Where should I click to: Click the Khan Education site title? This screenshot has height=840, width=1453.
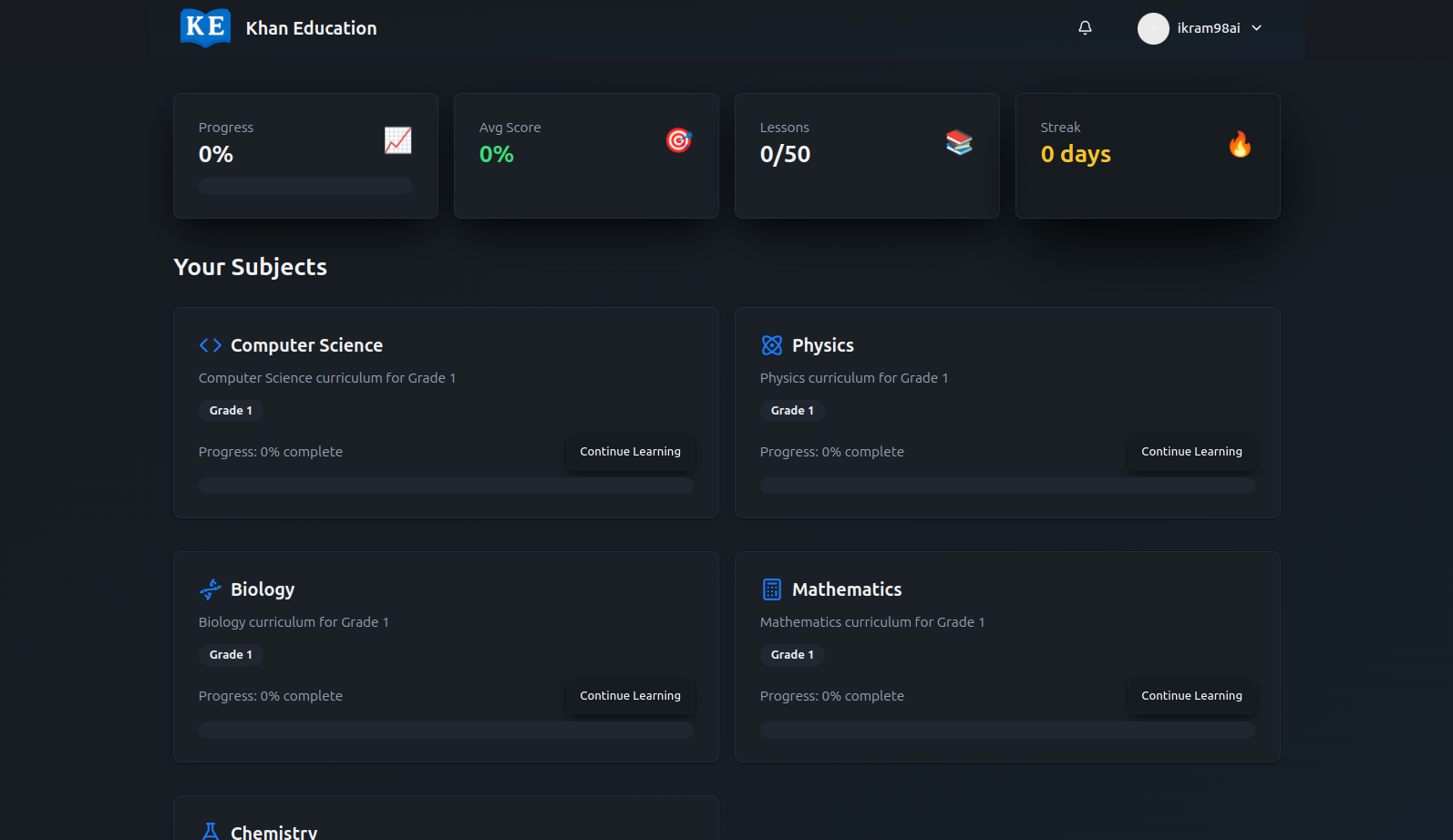pyautogui.click(x=312, y=28)
